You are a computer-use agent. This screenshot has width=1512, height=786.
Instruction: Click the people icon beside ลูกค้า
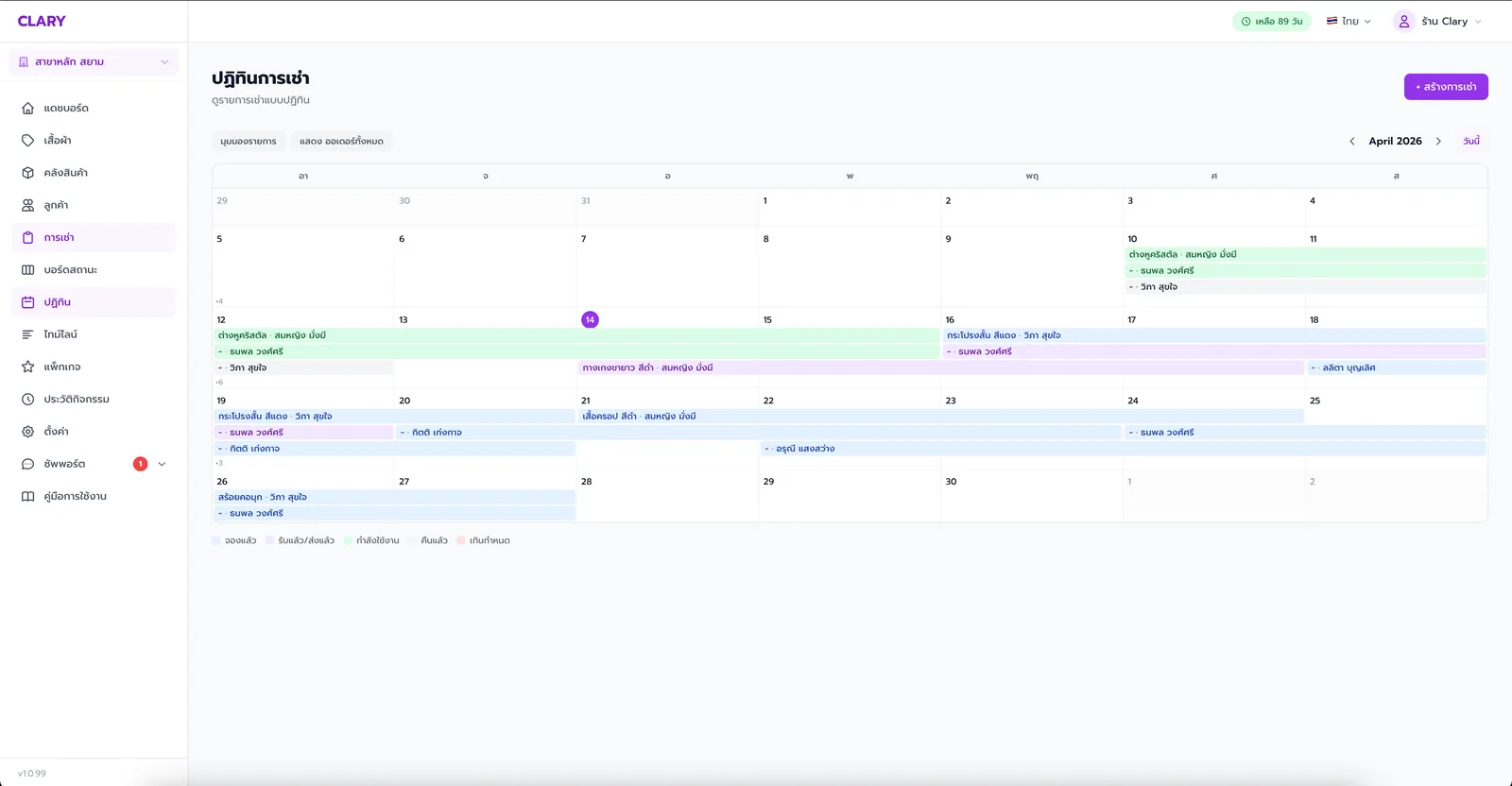27,205
